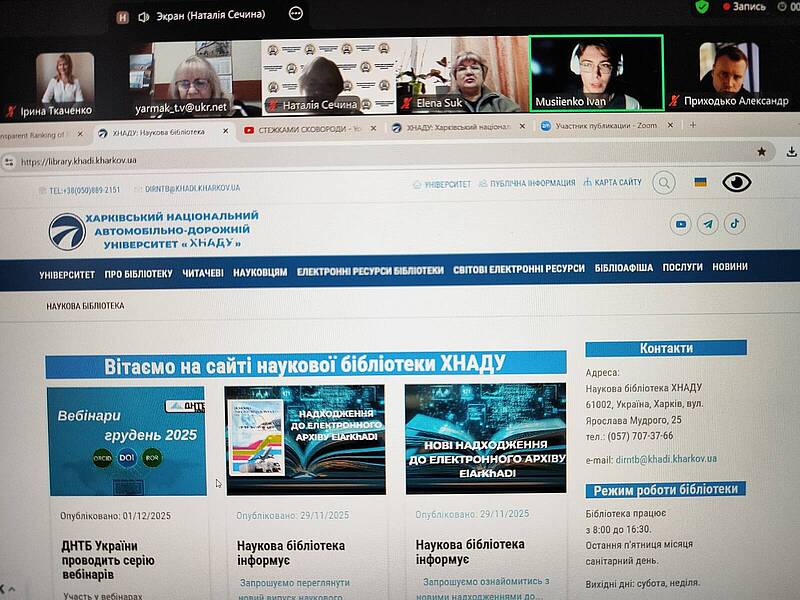Expand the СВІТОВІ ЕЛЕКТРОННІ РЕСУРСИ menu

point(518,269)
